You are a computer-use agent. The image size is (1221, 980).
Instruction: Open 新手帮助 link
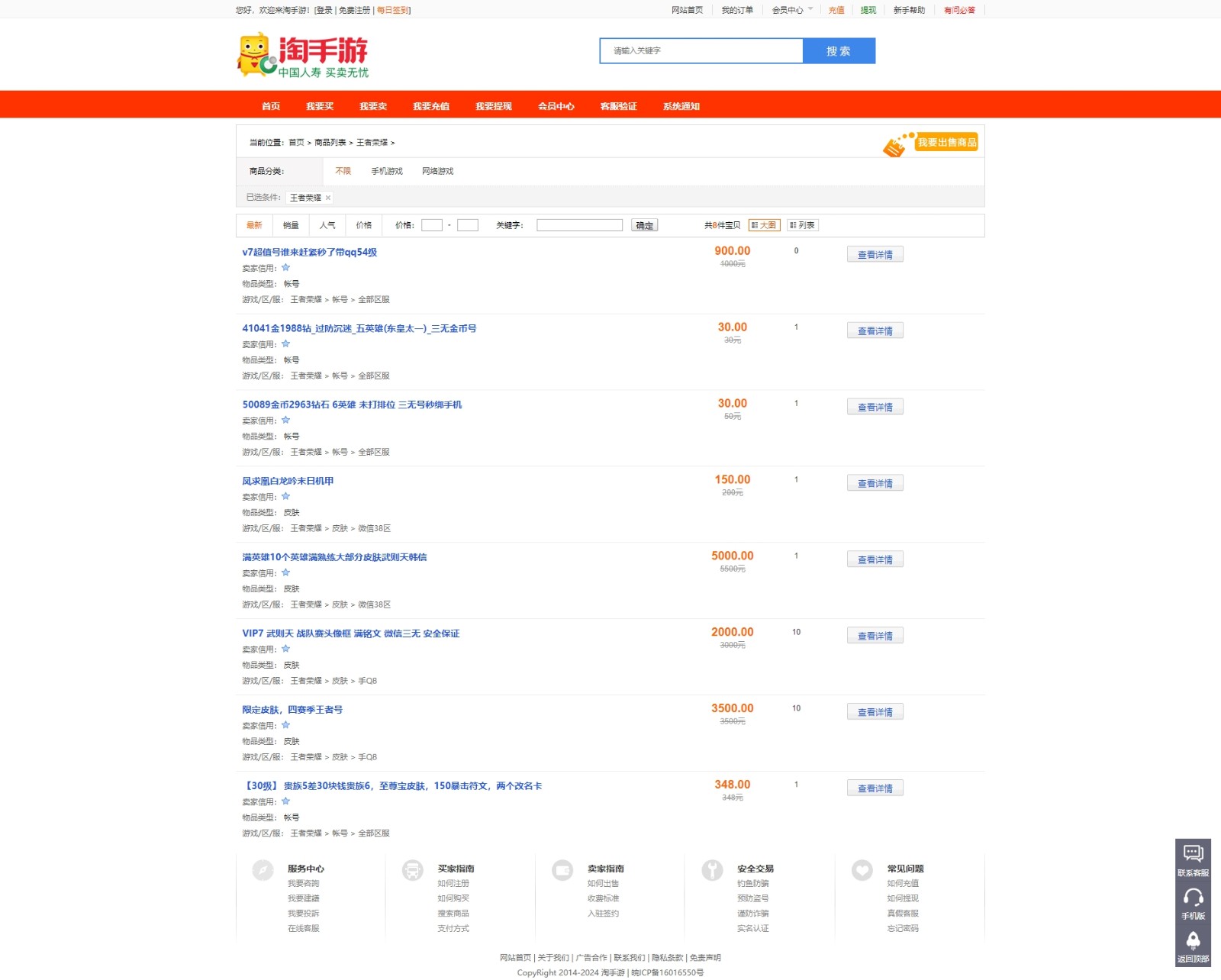click(x=909, y=10)
